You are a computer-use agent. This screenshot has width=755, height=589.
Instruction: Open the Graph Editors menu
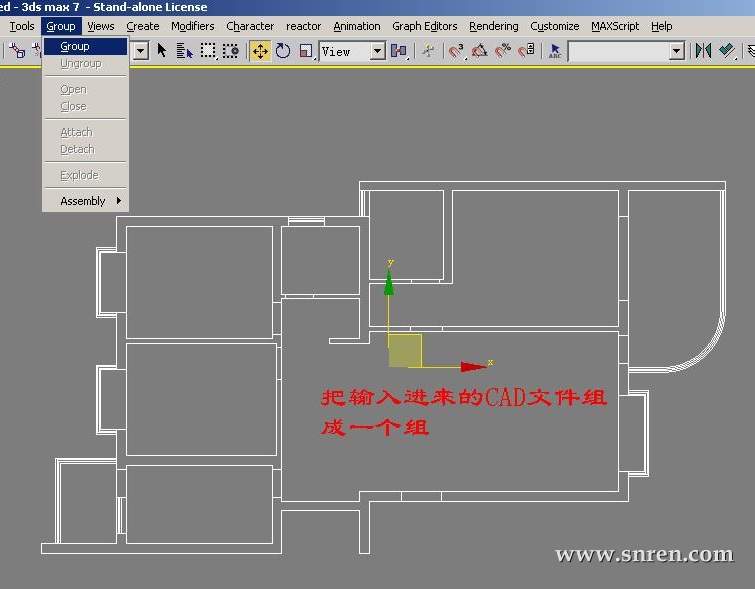click(425, 26)
